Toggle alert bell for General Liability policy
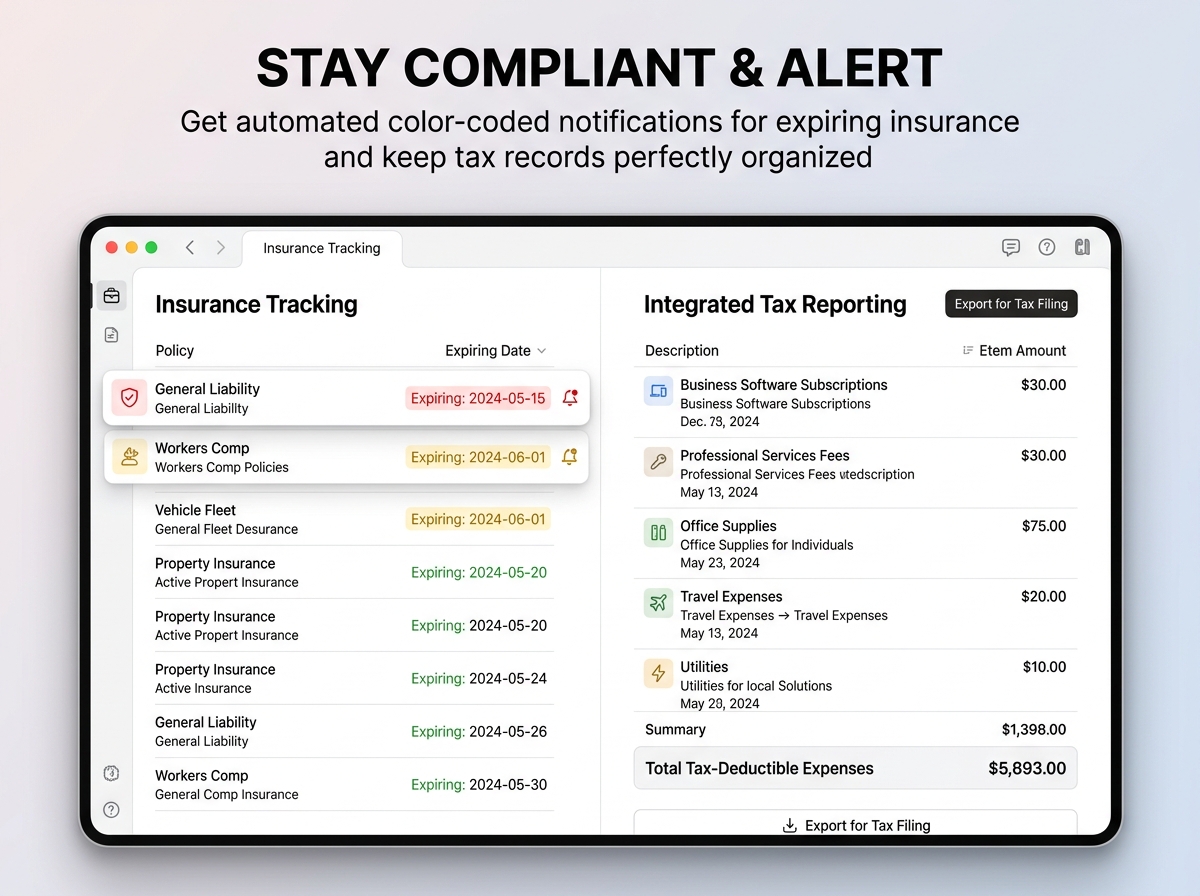 click(x=570, y=398)
